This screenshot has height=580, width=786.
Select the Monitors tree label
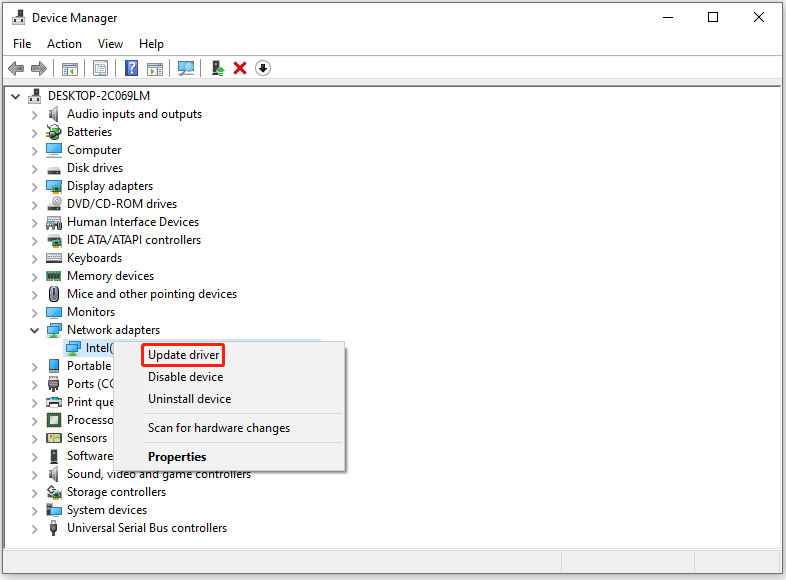[91, 312]
